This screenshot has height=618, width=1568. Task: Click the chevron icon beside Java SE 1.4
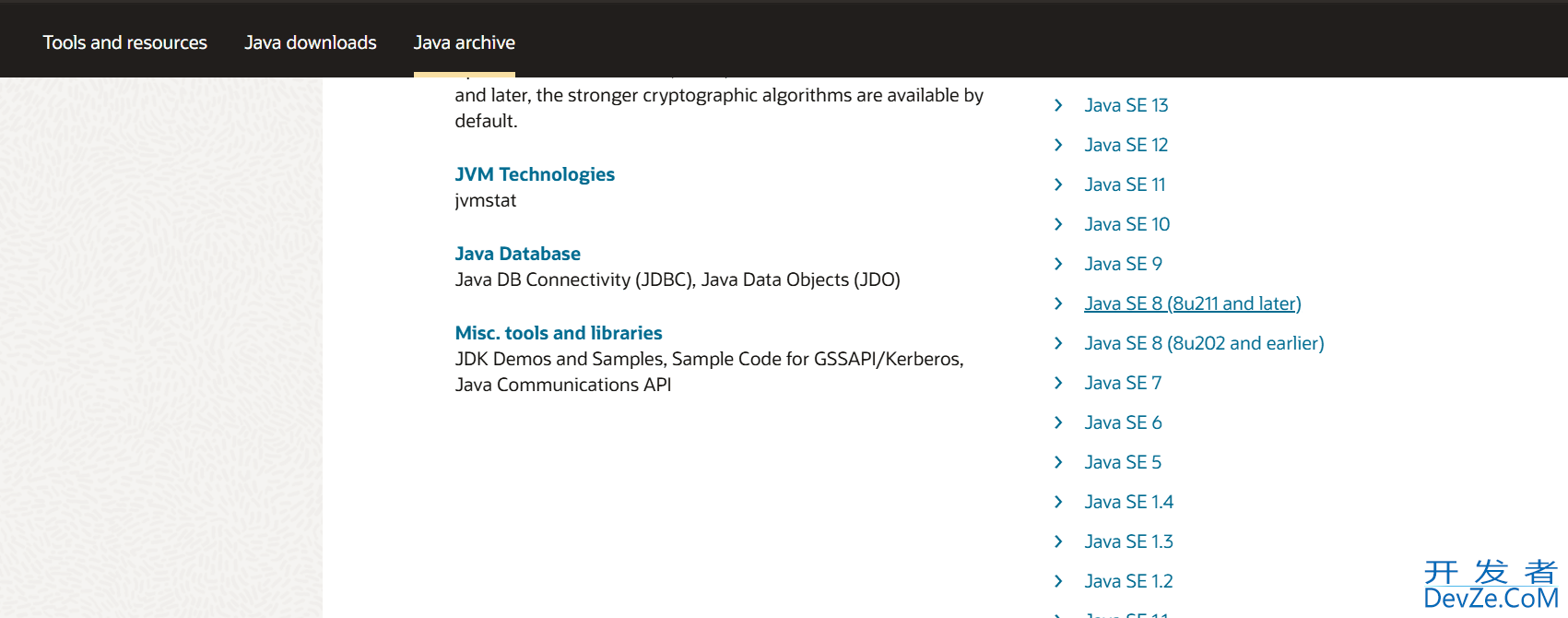[1058, 502]
